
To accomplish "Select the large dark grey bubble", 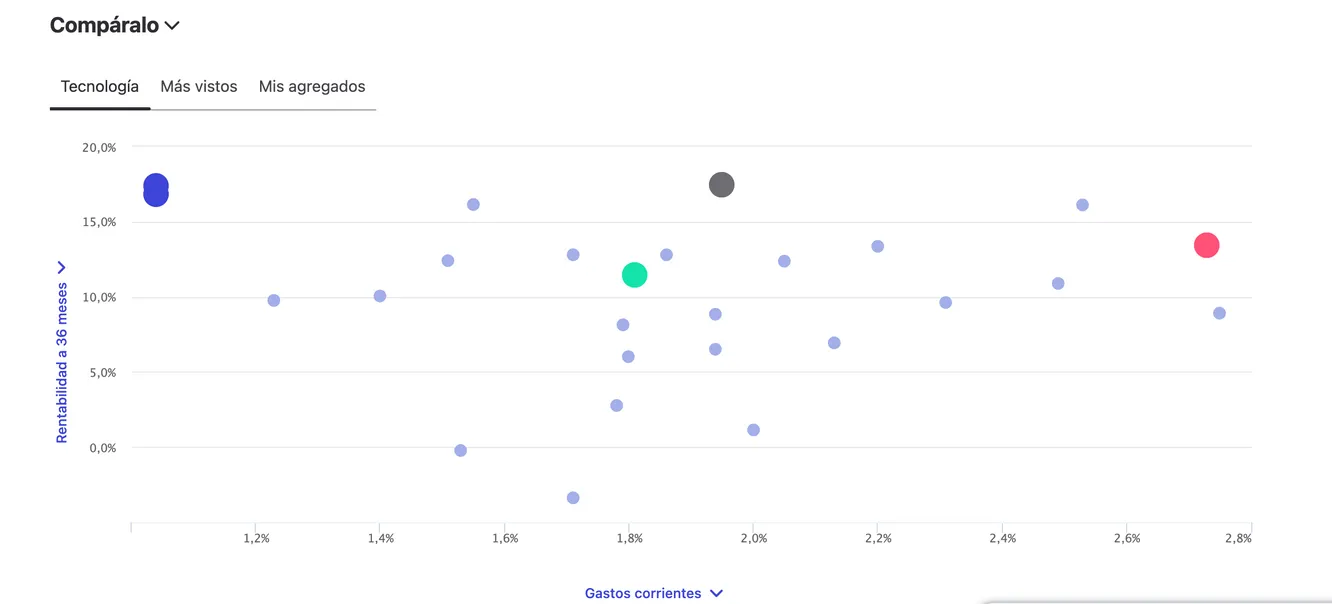I will [x=721, y=184].
